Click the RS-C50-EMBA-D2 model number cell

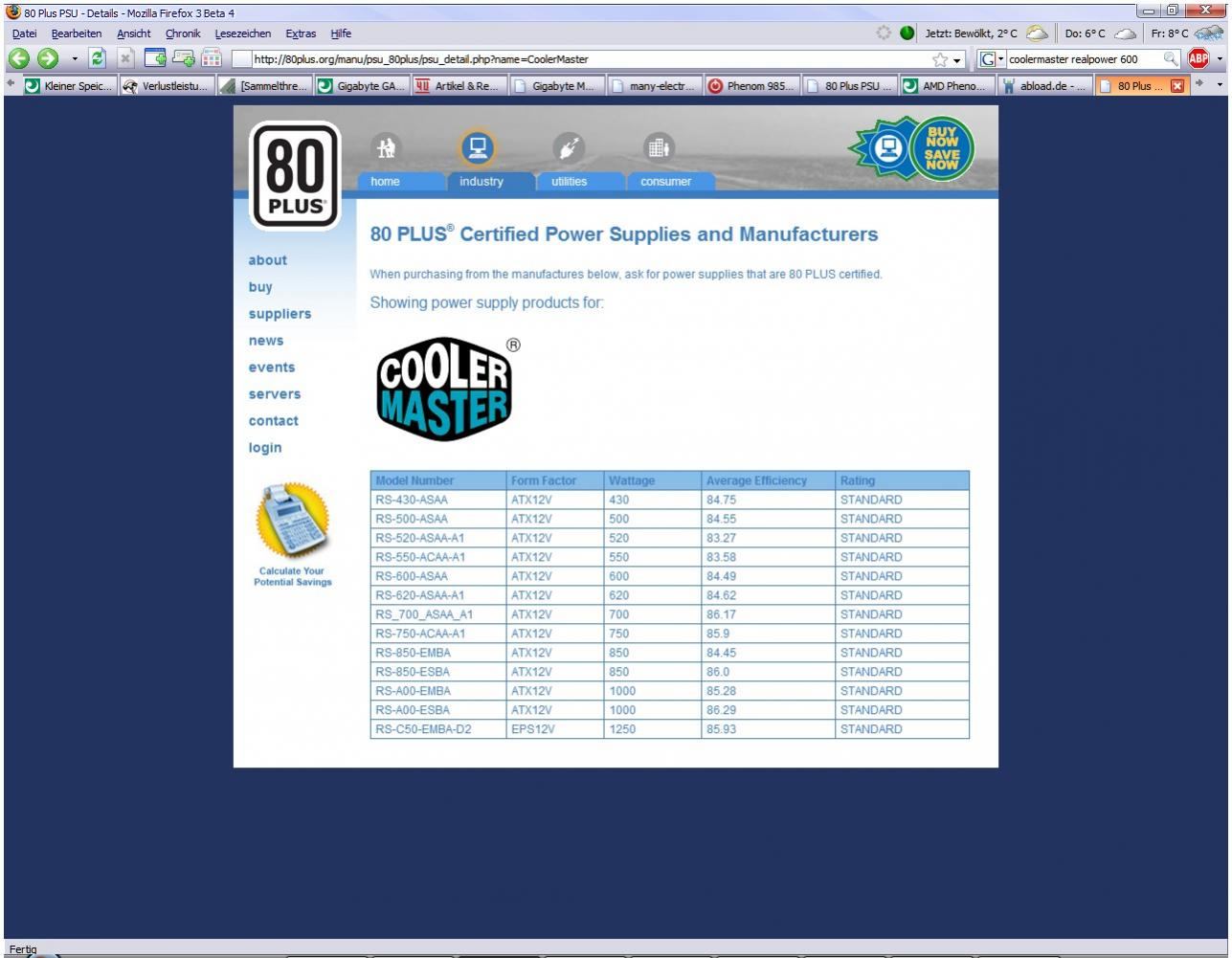pyautogui.click(x=438, y=729)
